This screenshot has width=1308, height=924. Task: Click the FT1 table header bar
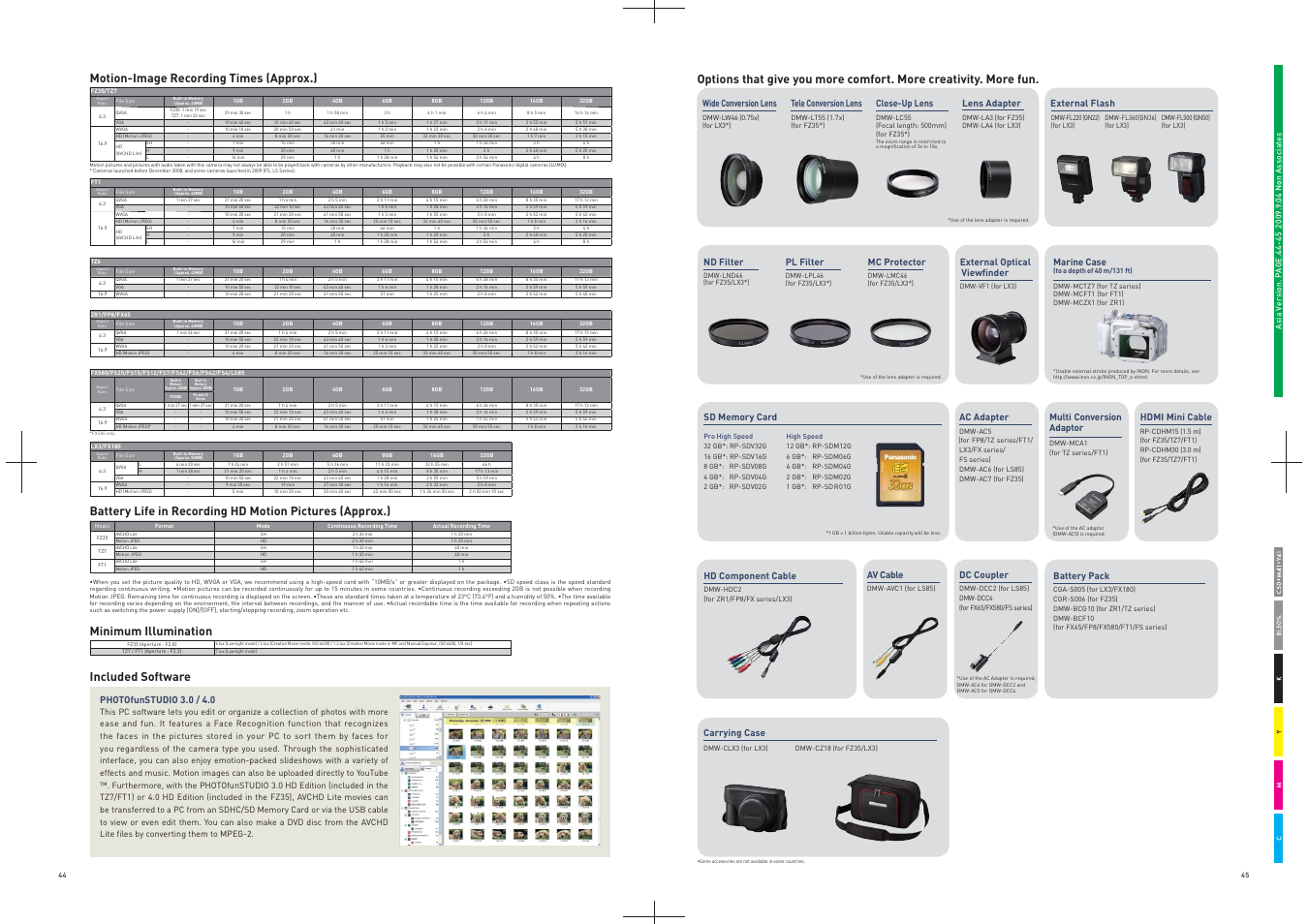pyautogui.click(x=351, y=181)
